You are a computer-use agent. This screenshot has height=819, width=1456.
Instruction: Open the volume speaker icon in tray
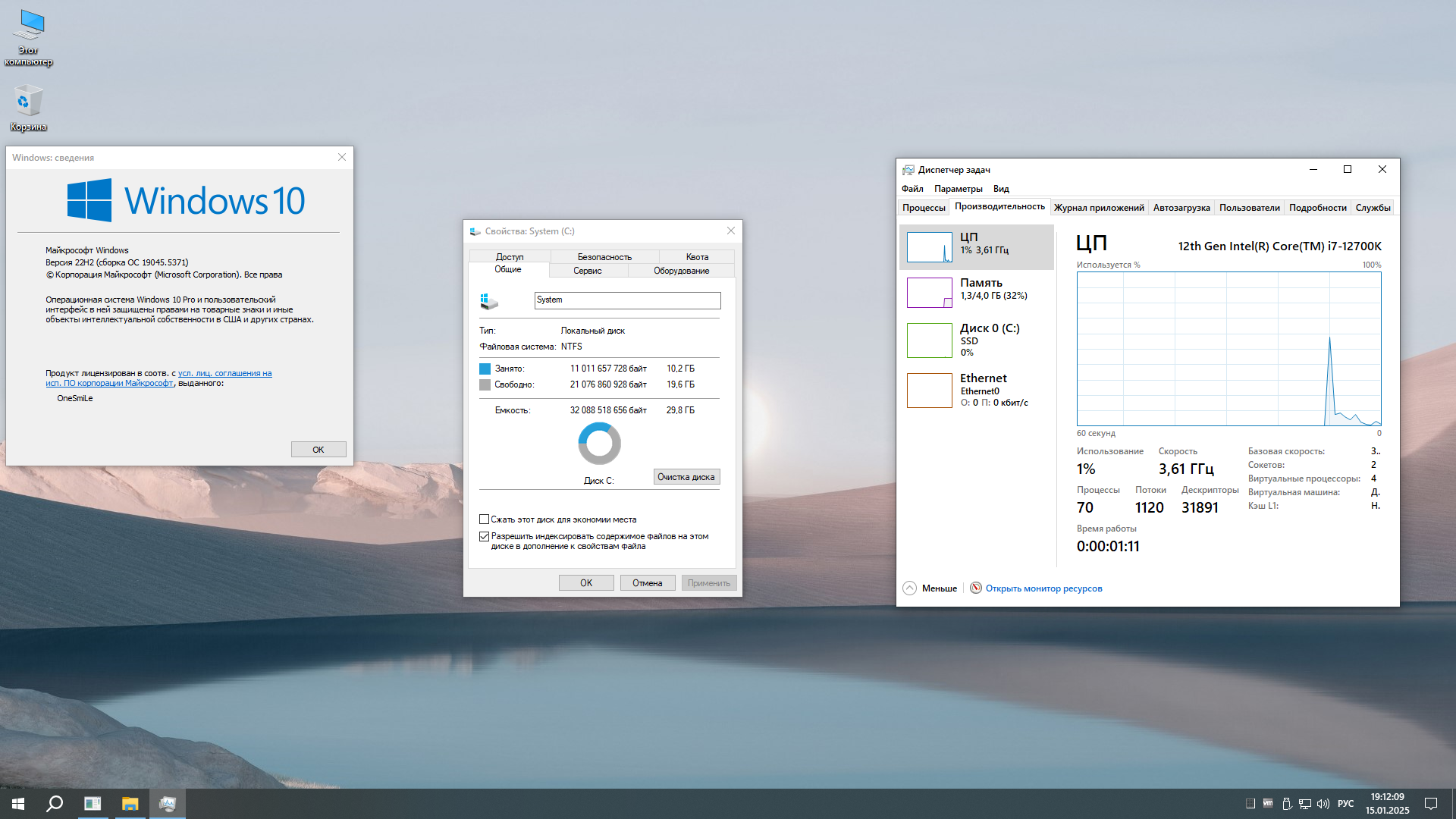pos(1323,804)
